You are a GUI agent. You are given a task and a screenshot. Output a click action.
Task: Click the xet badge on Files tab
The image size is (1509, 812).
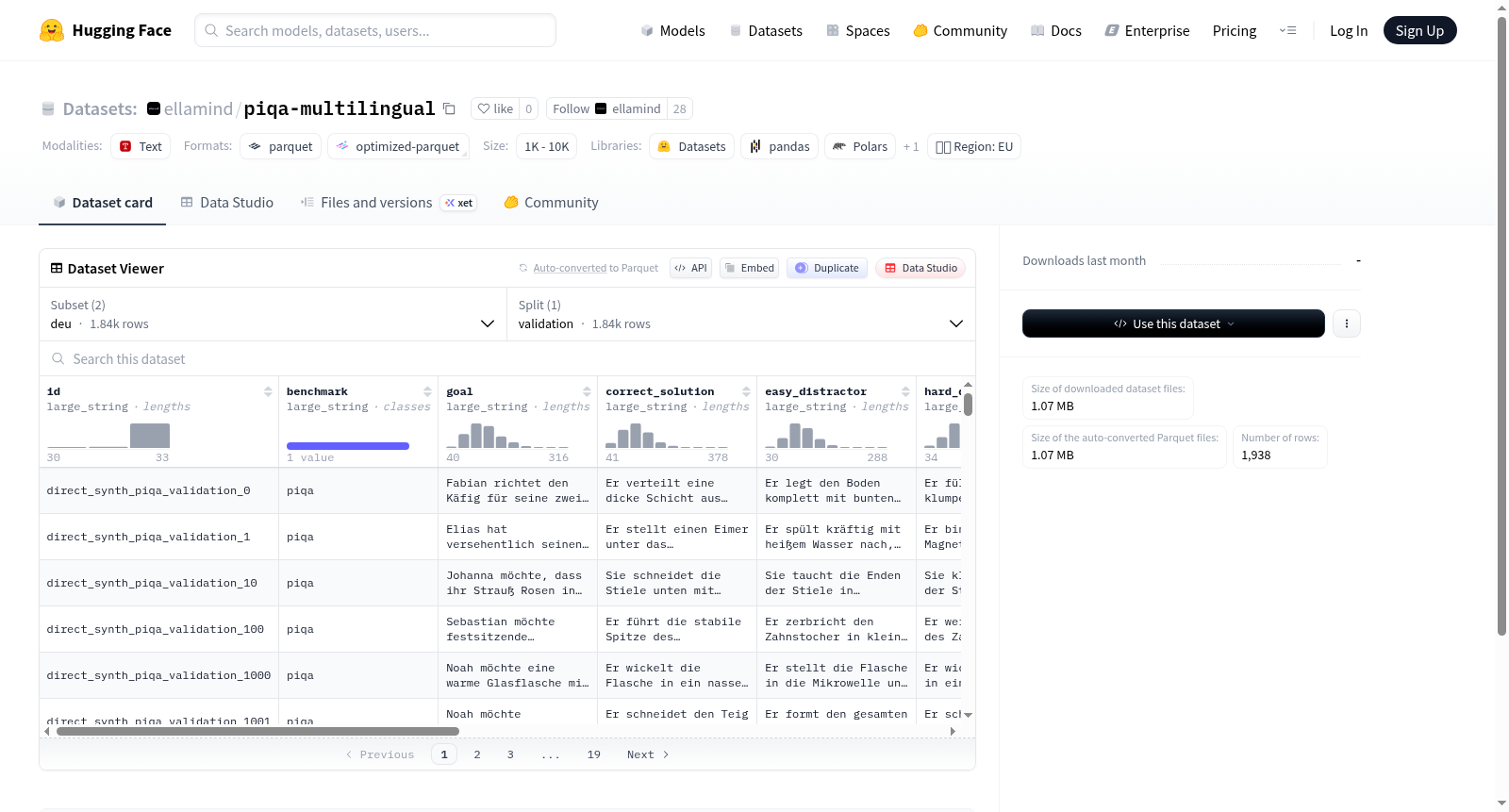[x=459, y=203]
